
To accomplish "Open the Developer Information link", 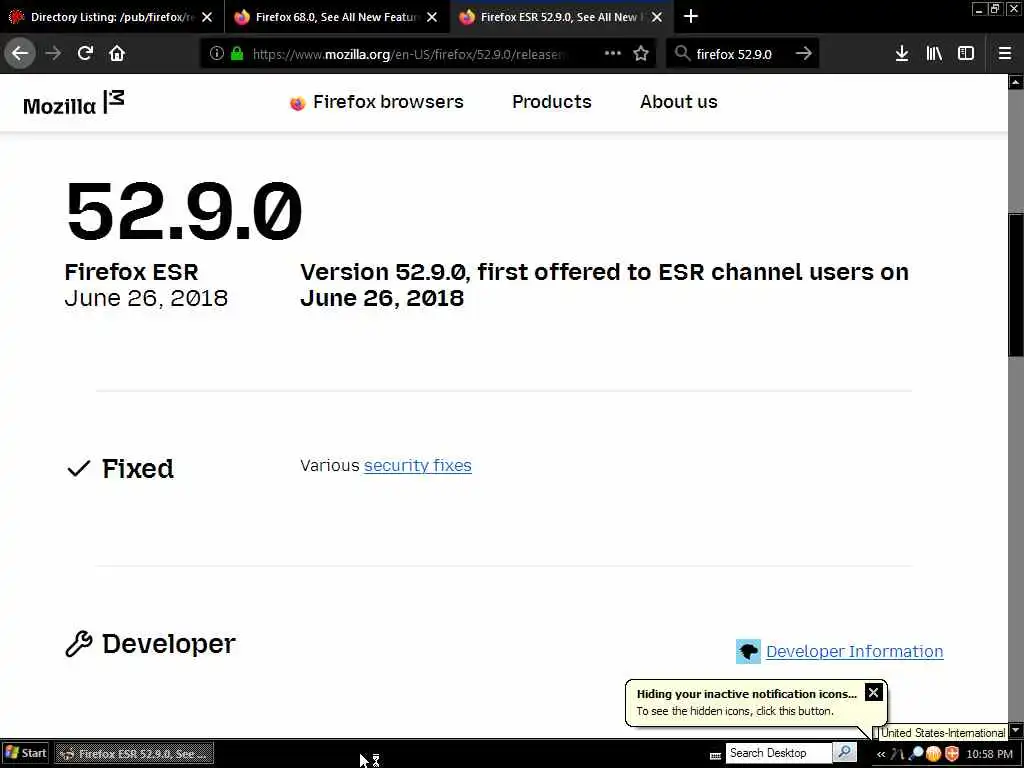I will tap(854, 651).
